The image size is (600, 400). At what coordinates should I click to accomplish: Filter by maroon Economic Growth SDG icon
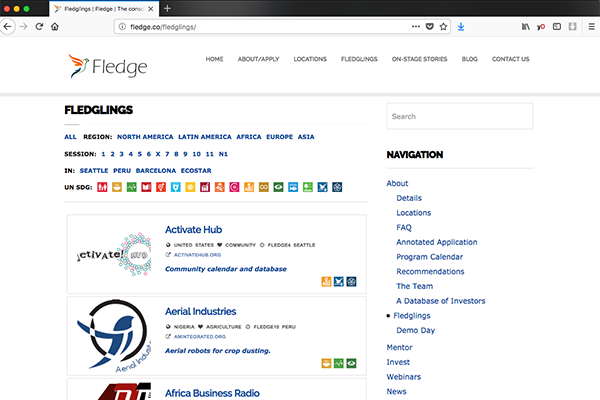pos(205,187)
